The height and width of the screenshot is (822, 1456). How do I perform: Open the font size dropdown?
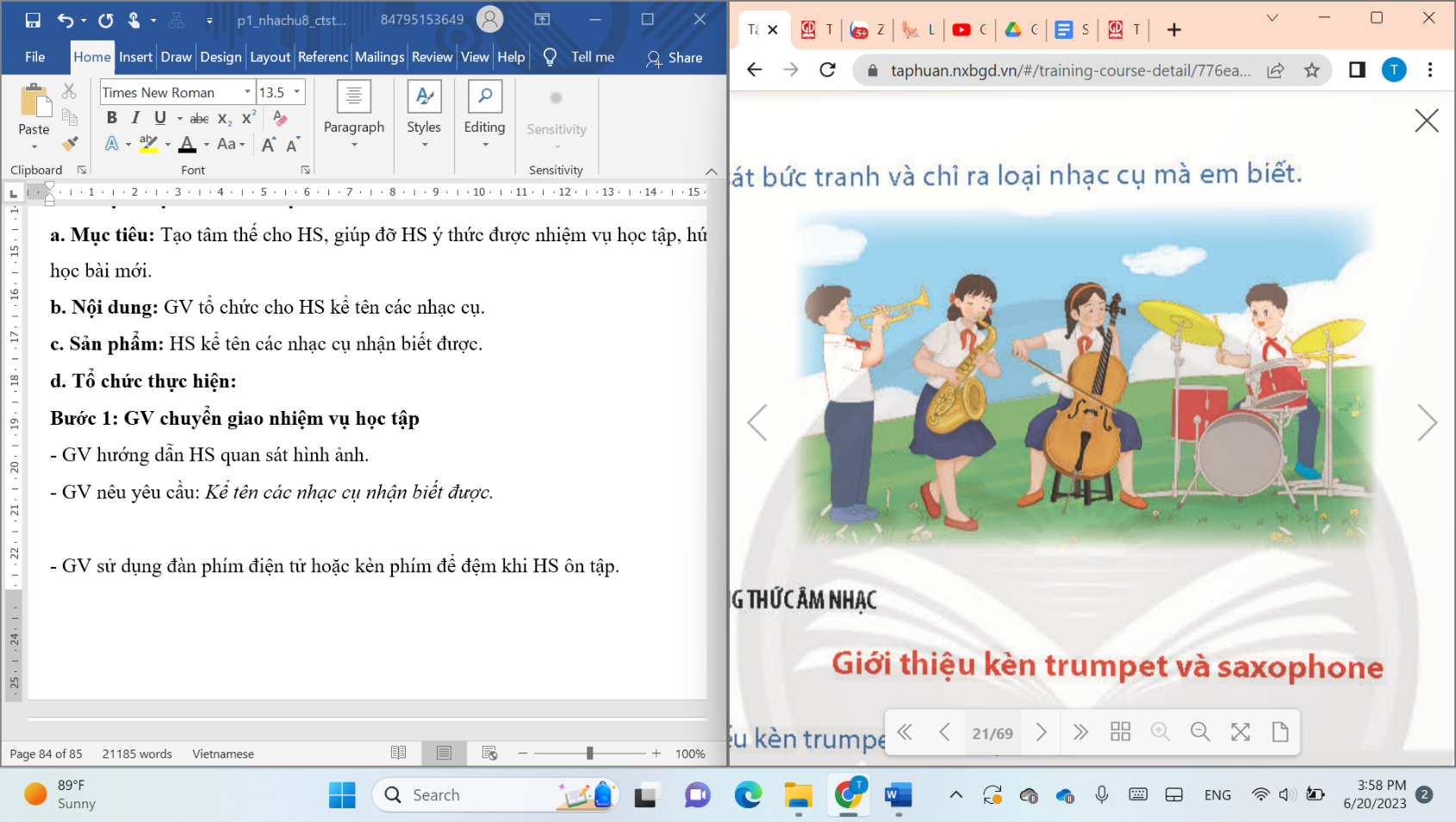tap(297, 92)
